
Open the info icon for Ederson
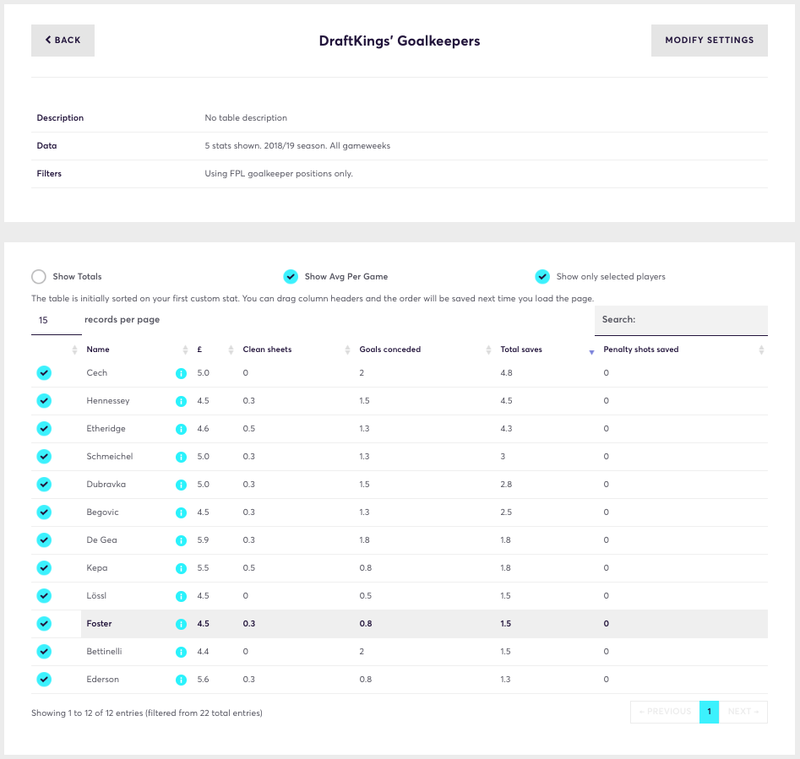click(181, 679)
